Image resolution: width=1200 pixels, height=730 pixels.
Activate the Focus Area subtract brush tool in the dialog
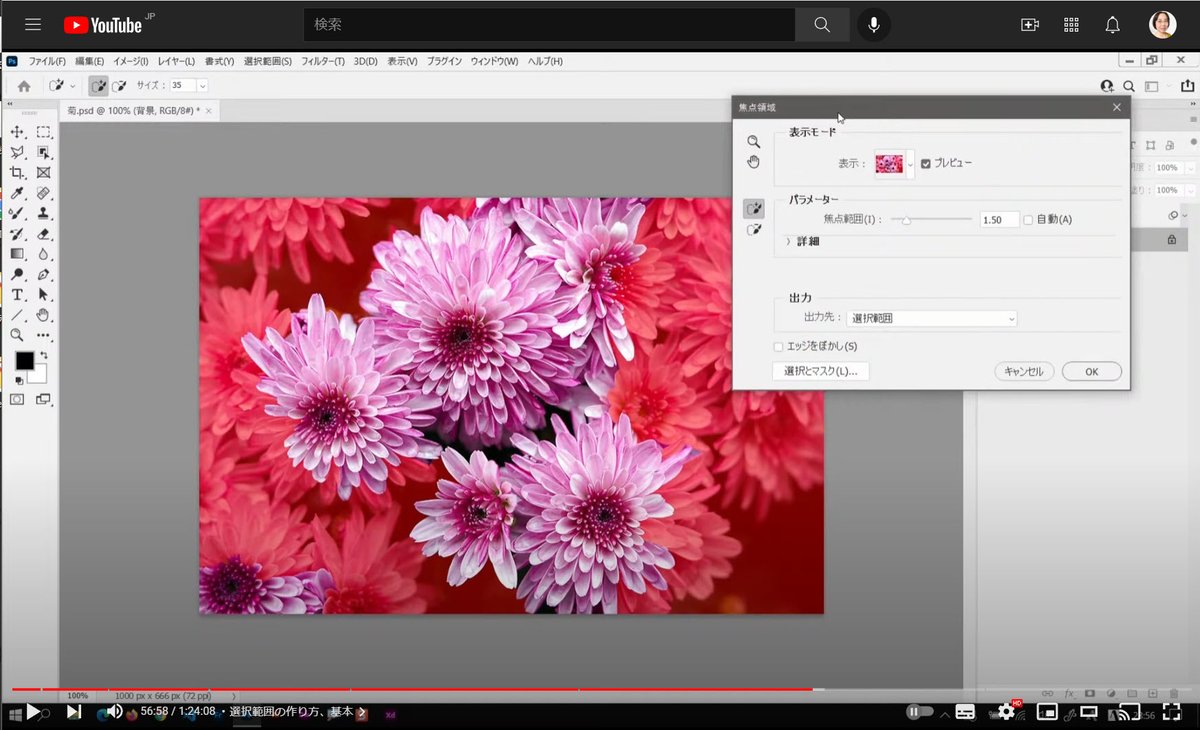pyautogui.click(x=754, y=230)
